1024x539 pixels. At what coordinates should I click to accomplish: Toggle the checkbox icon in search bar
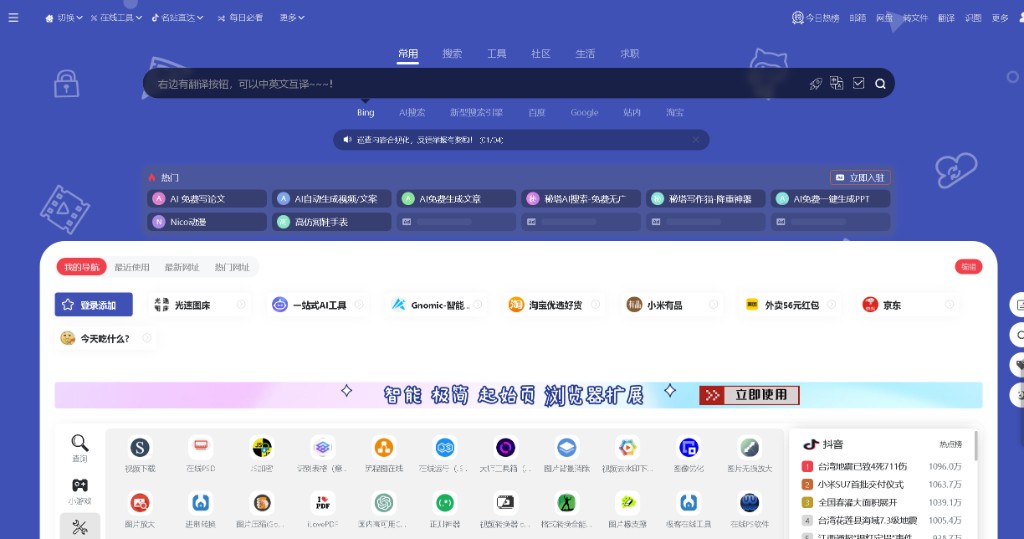pos(859,83)
